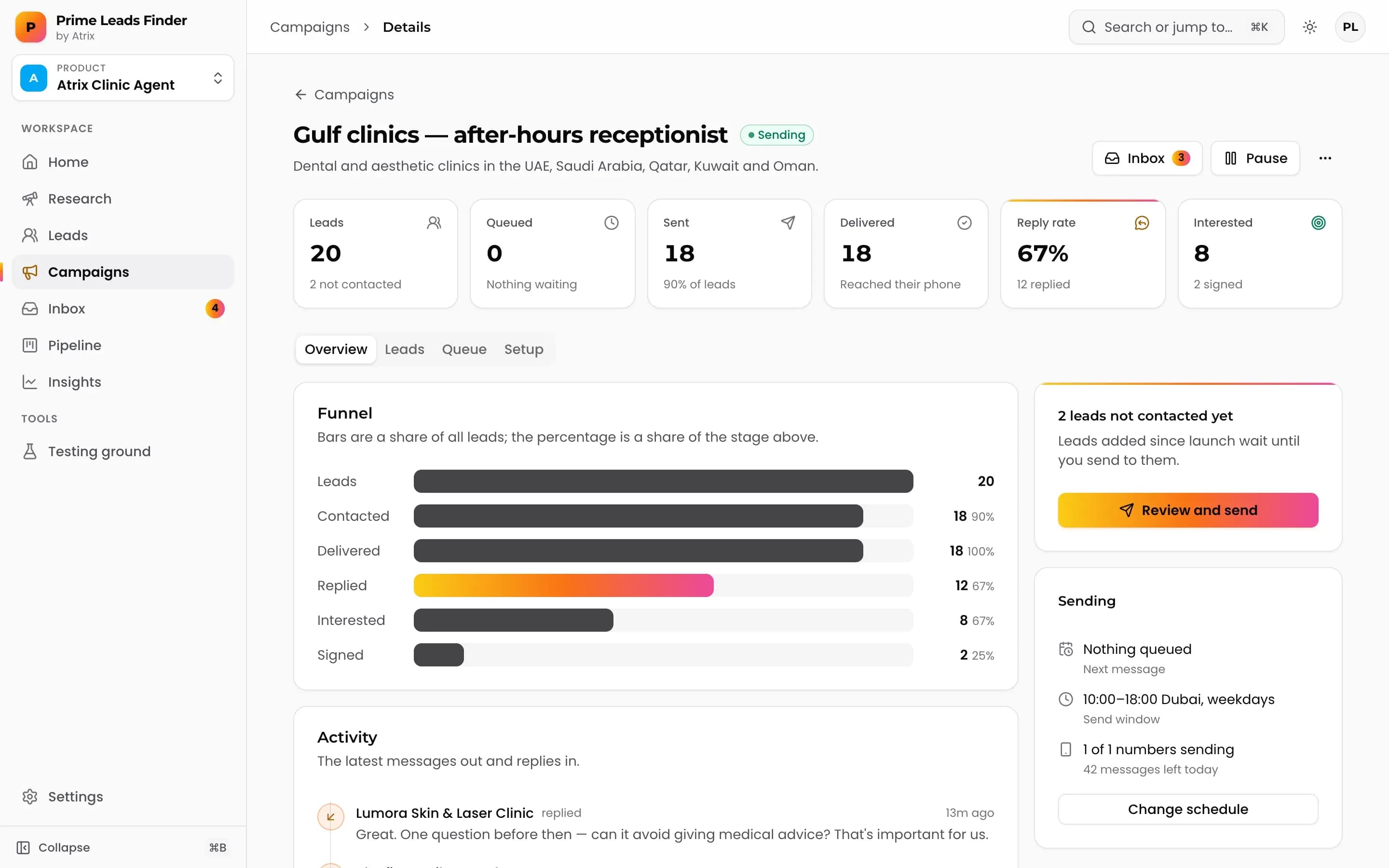The height and width of the screenshot is (868, 1389).
Task: Focus the Search or jump to field
Action: (x=1176, y=27)
